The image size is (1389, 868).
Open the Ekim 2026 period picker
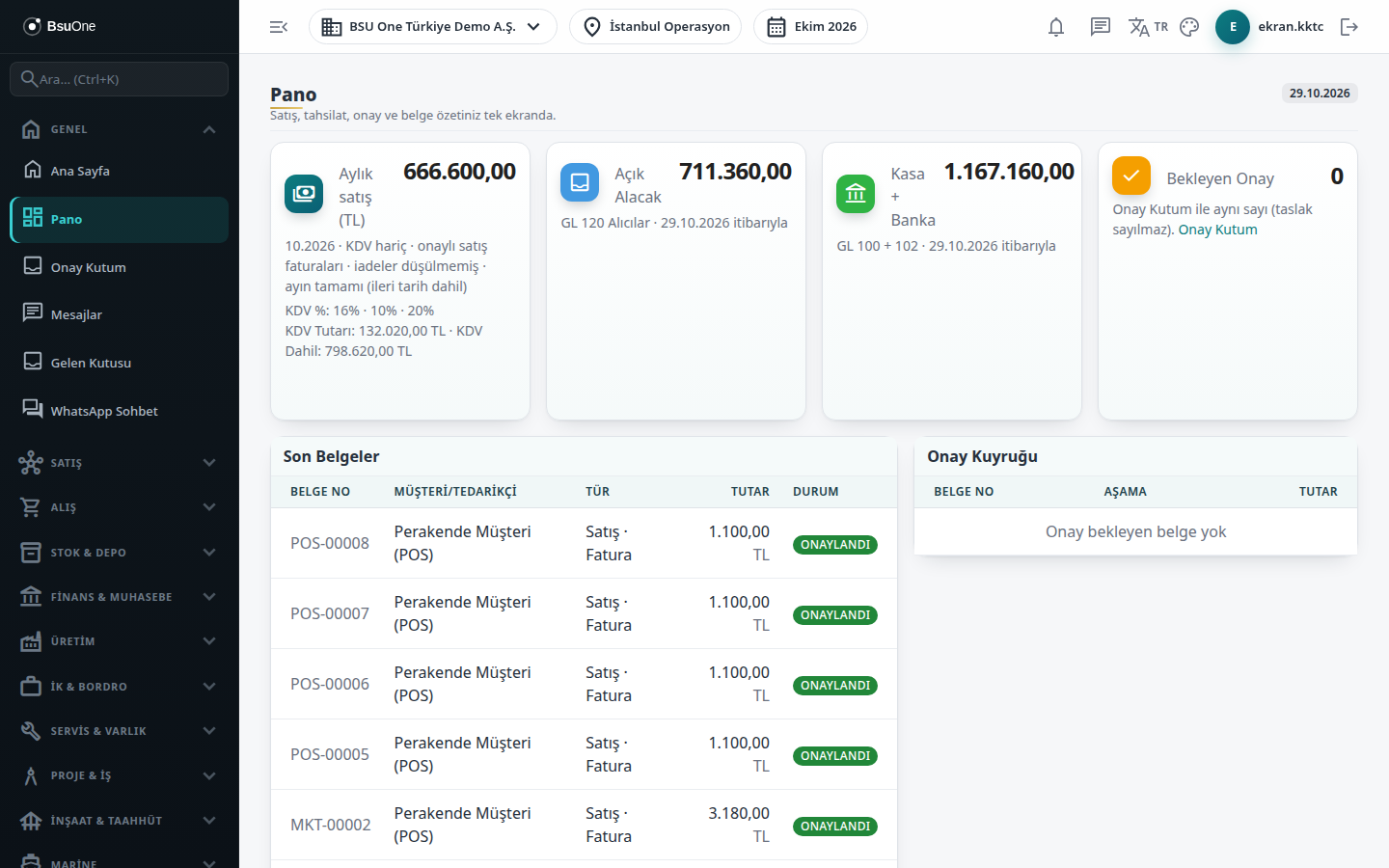pos(811,27)
